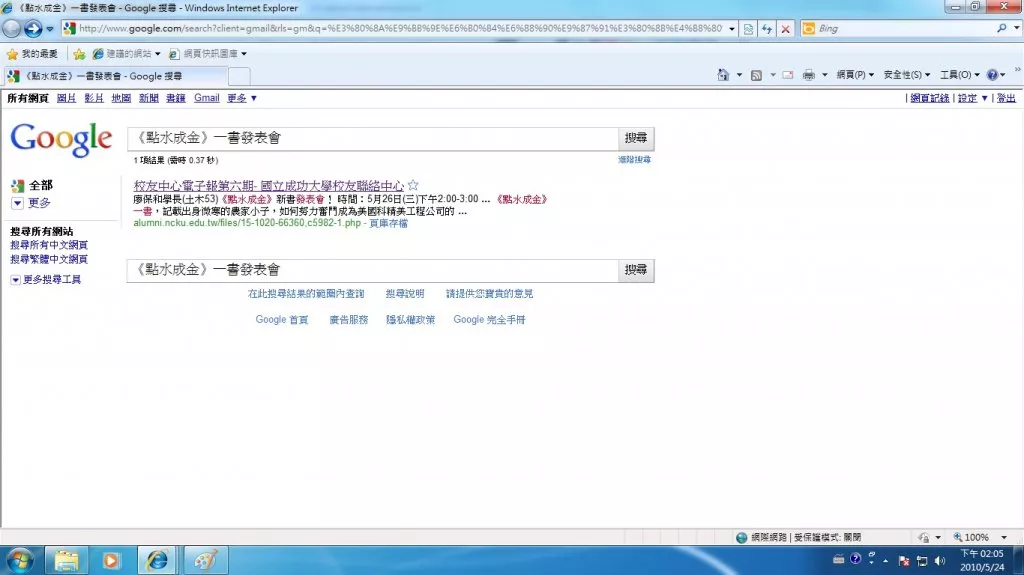The width and height of the screenshot is (1024, 575).
Task: Click the compatibility view icon in address bar
Action: point(748,29)
